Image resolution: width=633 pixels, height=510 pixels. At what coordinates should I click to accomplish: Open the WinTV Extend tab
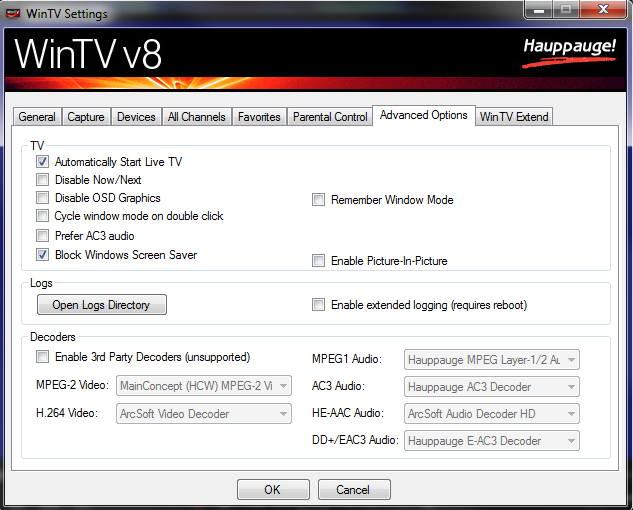[514, 117]
